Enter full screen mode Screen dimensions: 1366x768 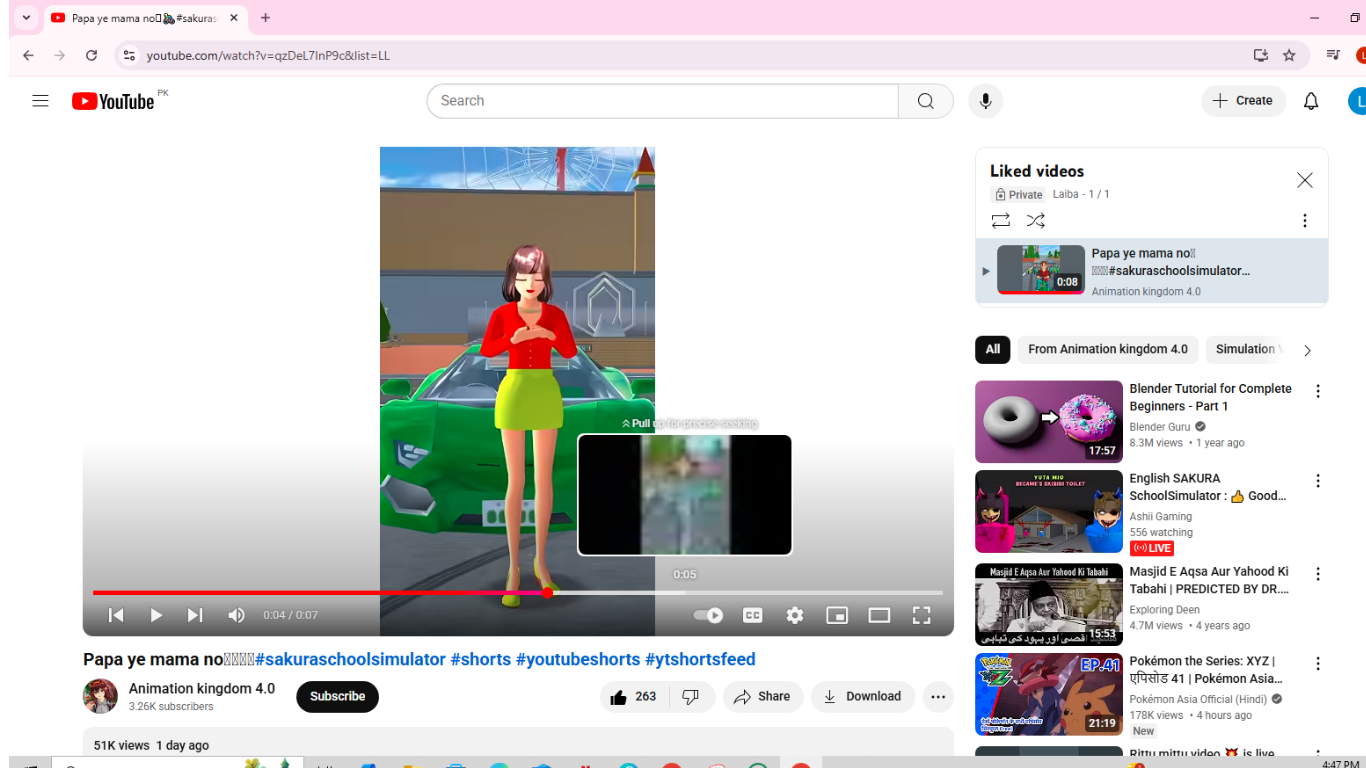[x=921, y=615]
